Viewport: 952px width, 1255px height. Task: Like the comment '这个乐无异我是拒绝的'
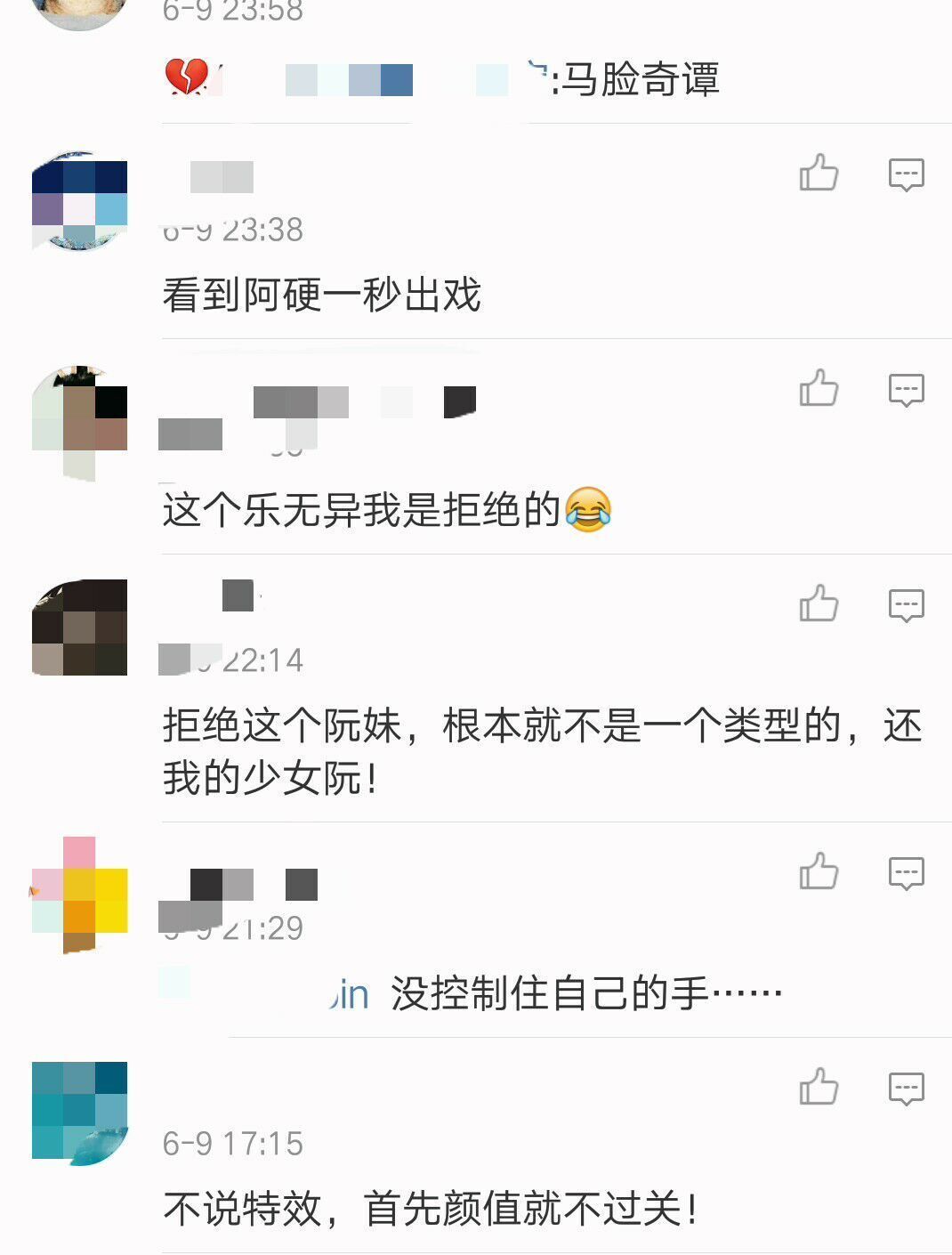coord(819,388)
